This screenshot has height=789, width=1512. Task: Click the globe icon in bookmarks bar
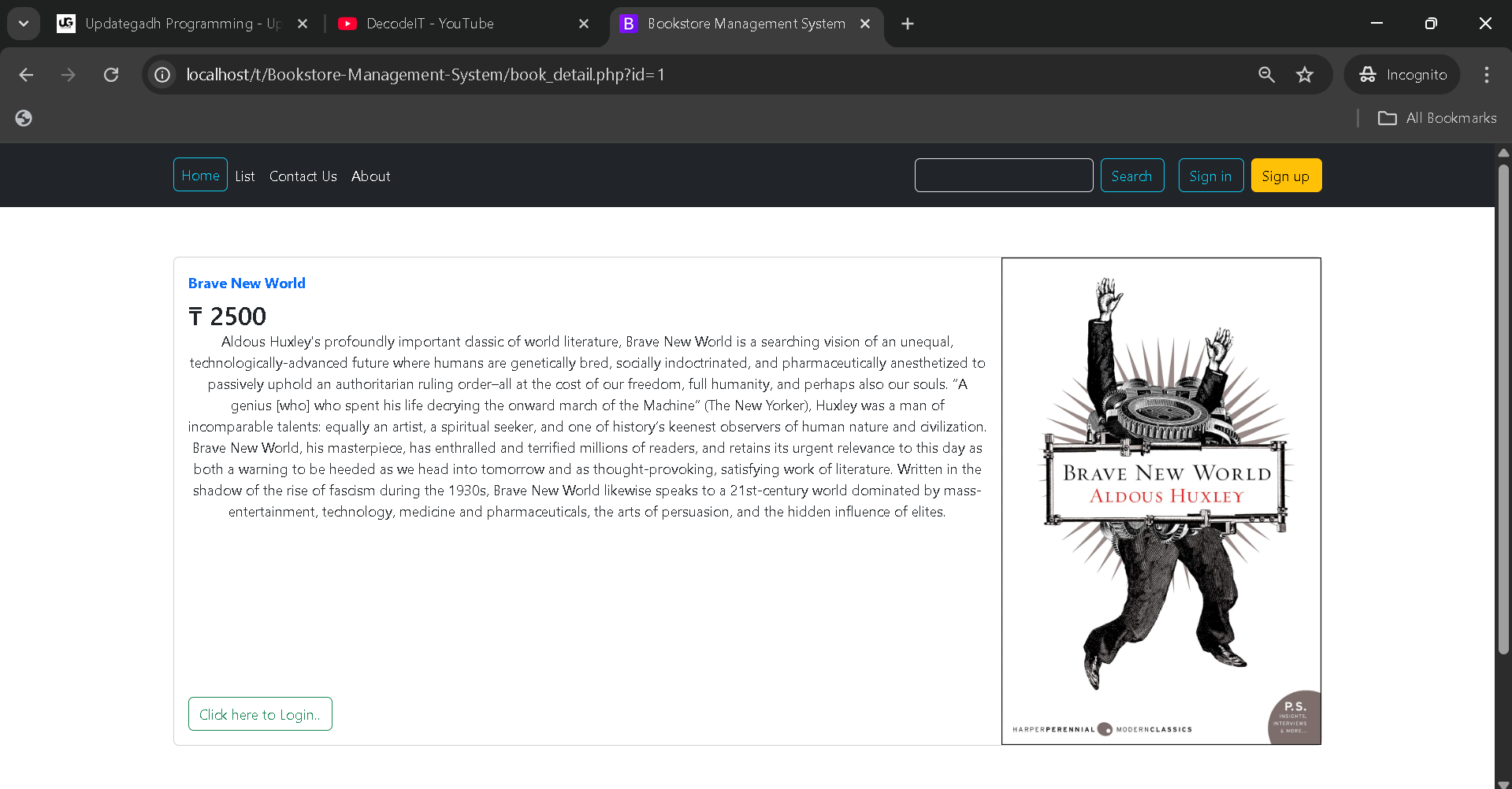(x=24, y=118)
